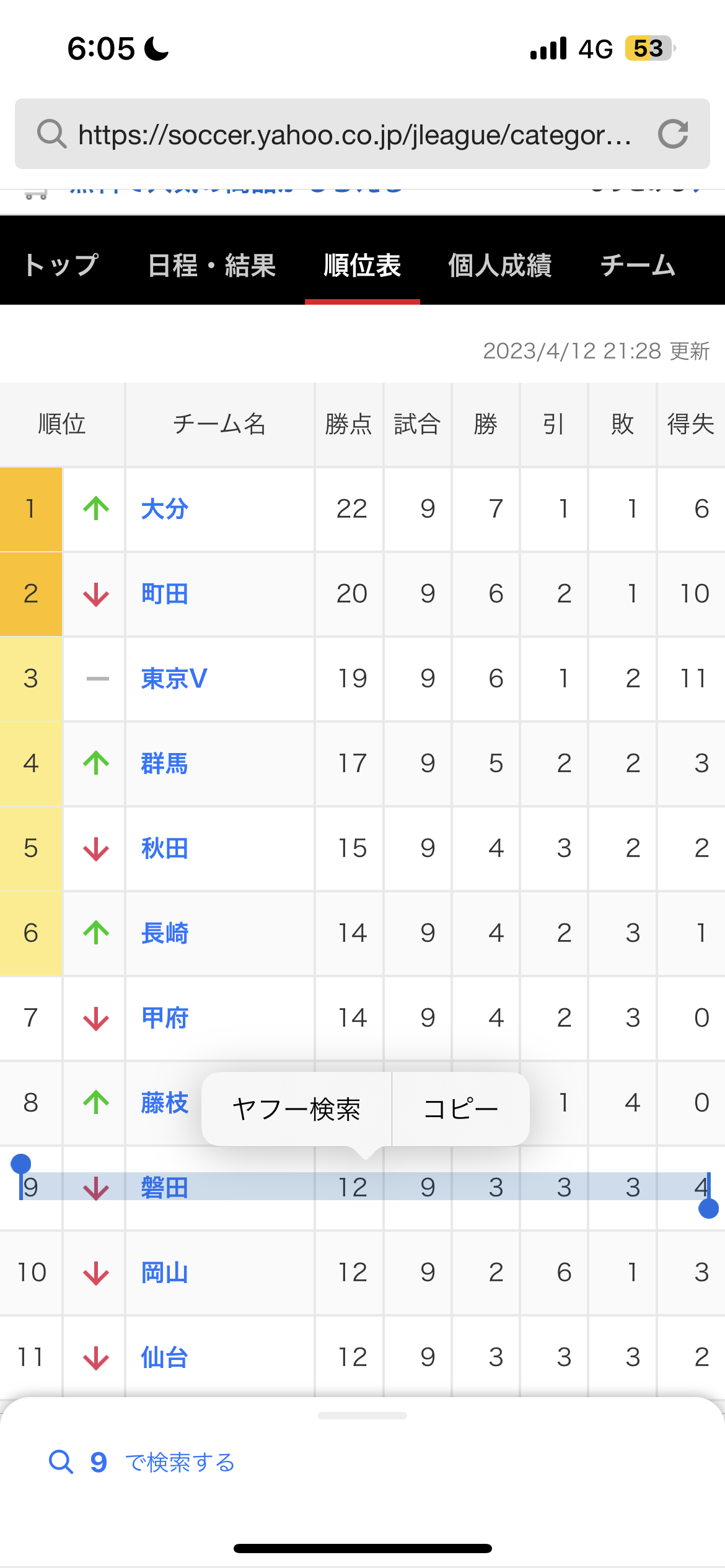Screen dimensions: 725x1568
Task: Choose コピー from the selection popup
Action: click(460, 1109)
